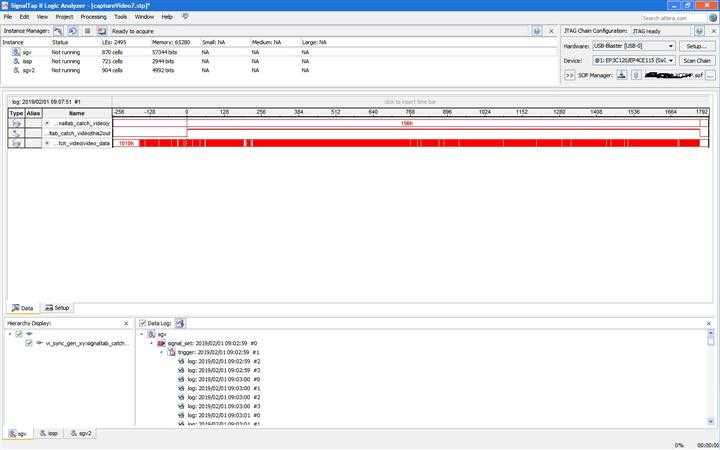Select the issp instance tab at bottom
This screenshot has width=720, height=450.
(x=49, y=433)
